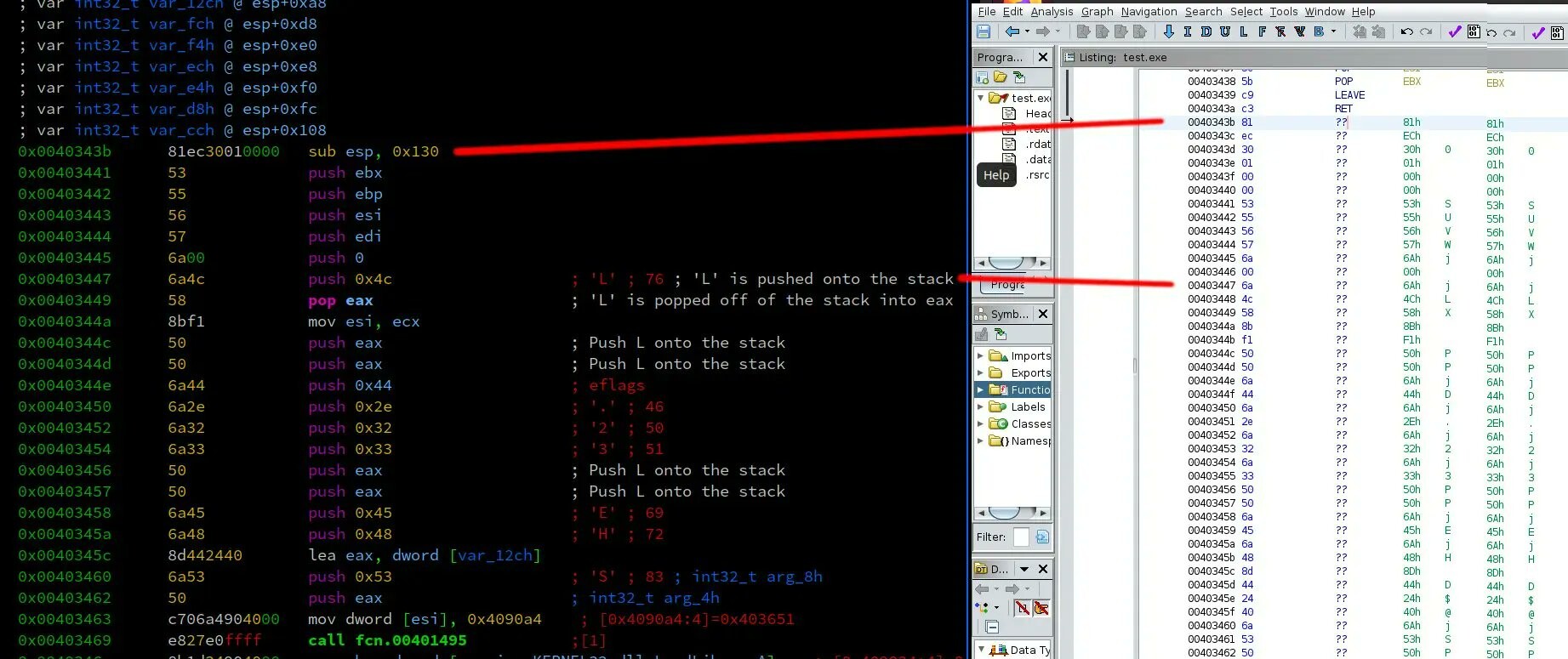1568x659 pixels.
Task: Click the open folder icon in Program Trees
Action: [x=1001, y=77]
